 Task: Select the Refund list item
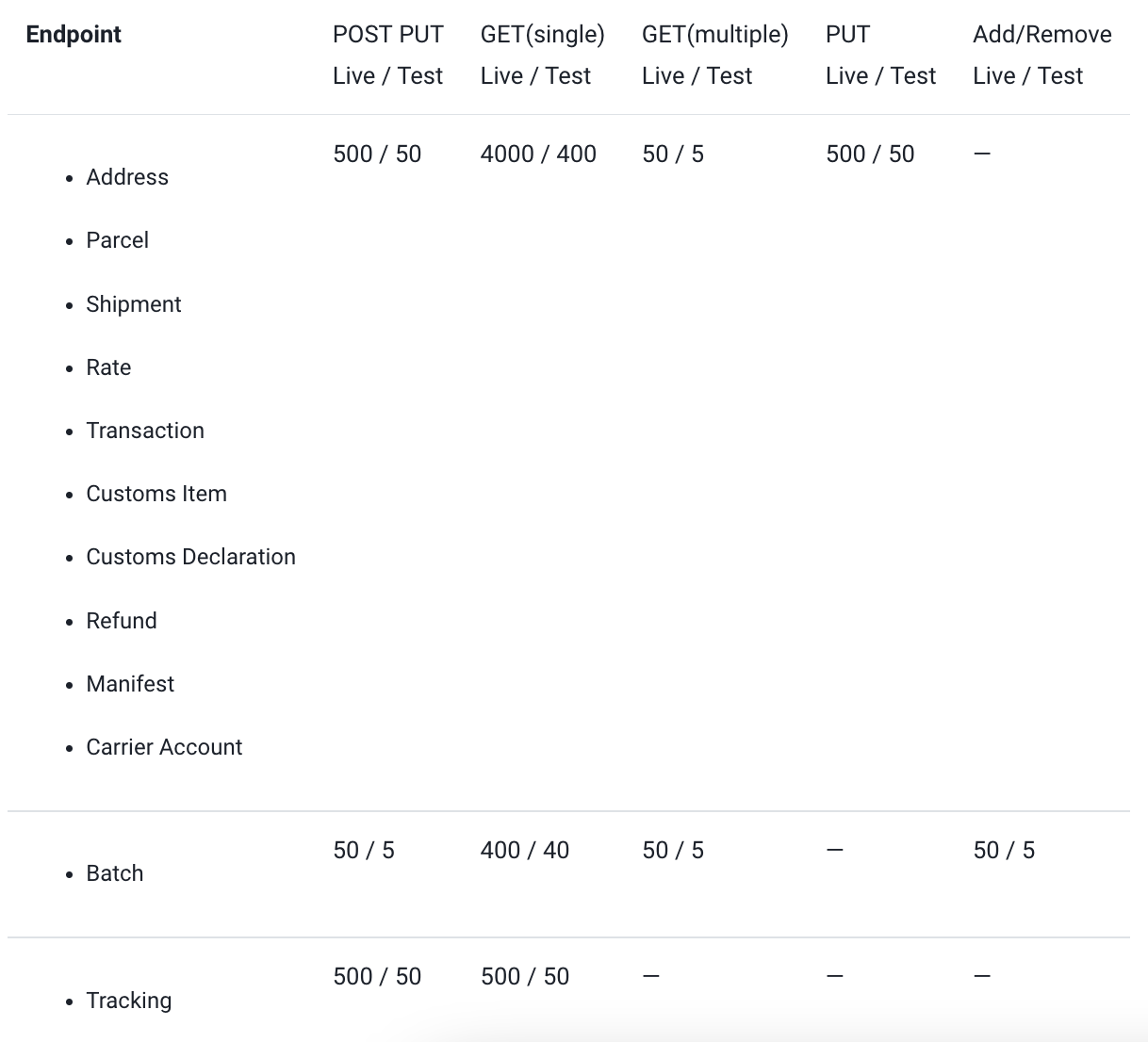click(x=122, y=621)
